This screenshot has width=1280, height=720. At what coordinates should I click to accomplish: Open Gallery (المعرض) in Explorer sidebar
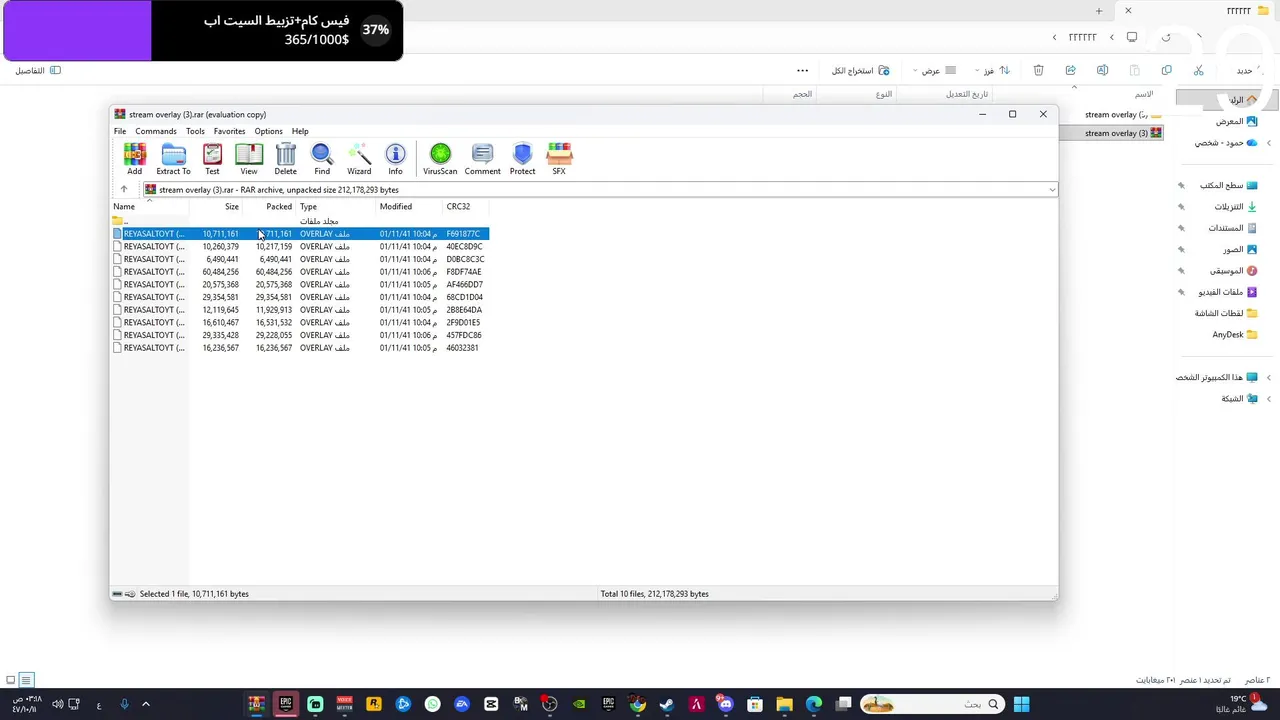point(1235,121)
